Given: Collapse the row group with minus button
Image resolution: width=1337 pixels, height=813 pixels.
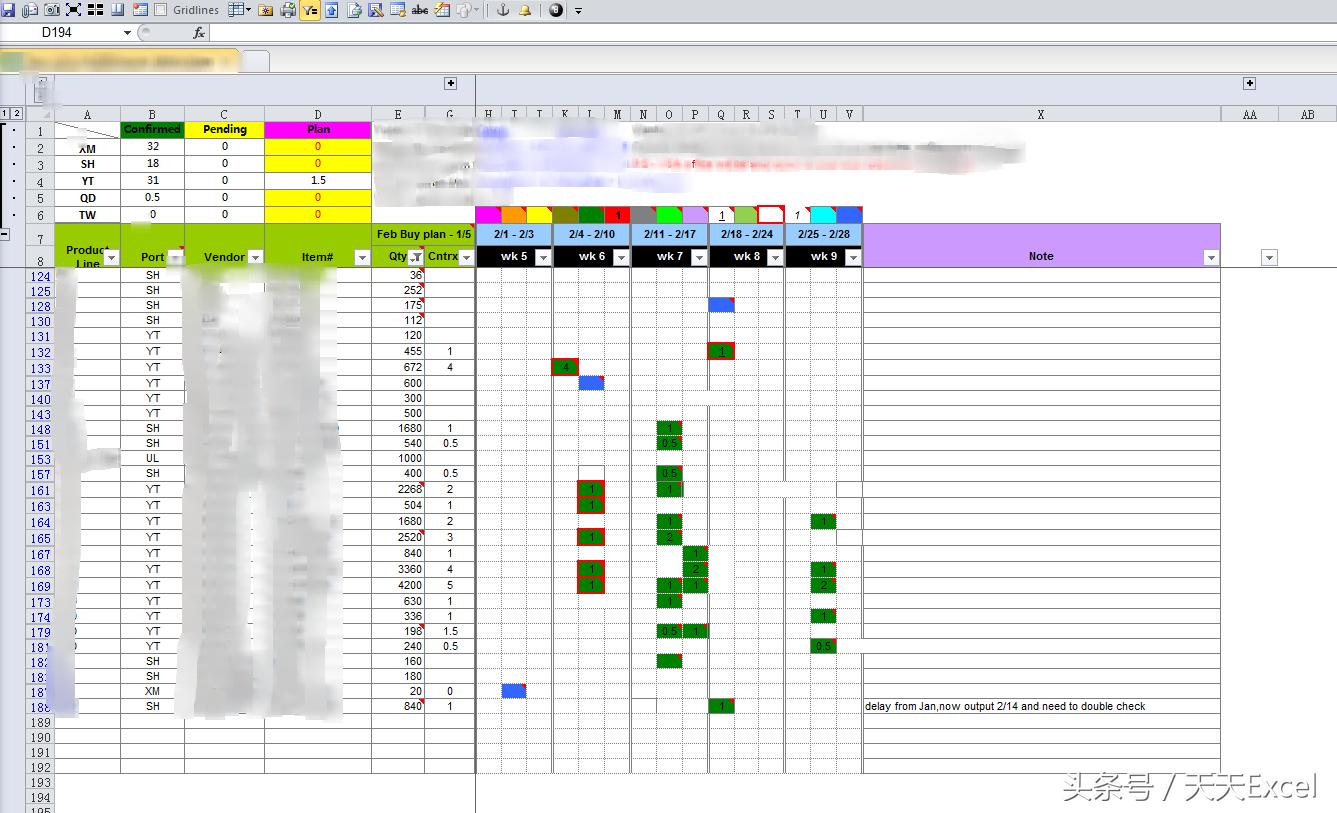Looking at the screenshot, I should (x=5, y=233).
